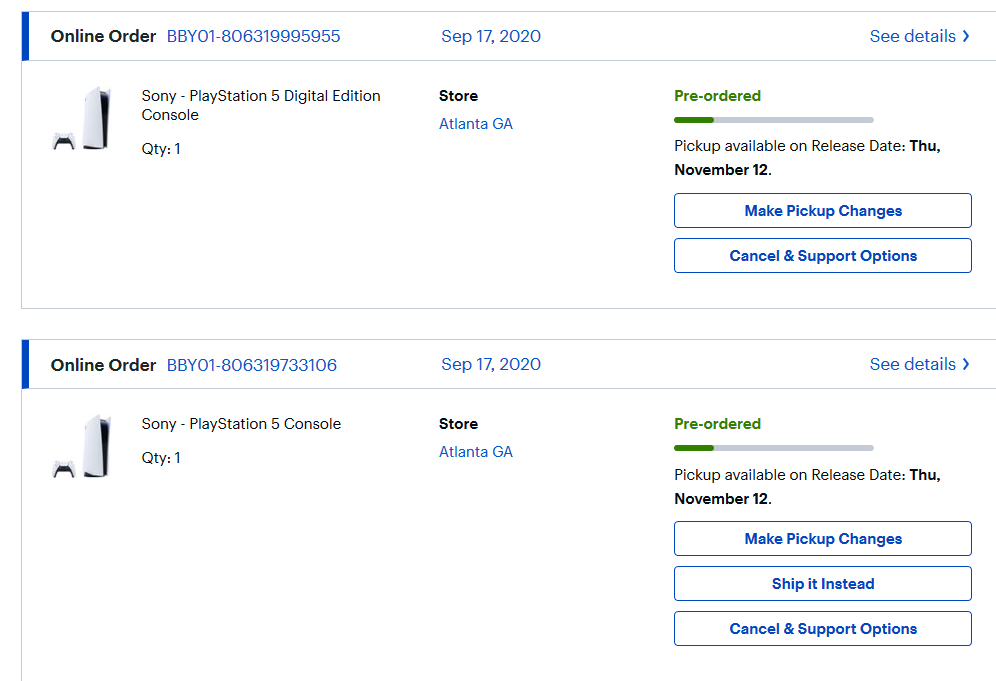This screenshot has height=681, width=996.
Task: Click See details for the Digital Edition order
Action: 912,36
